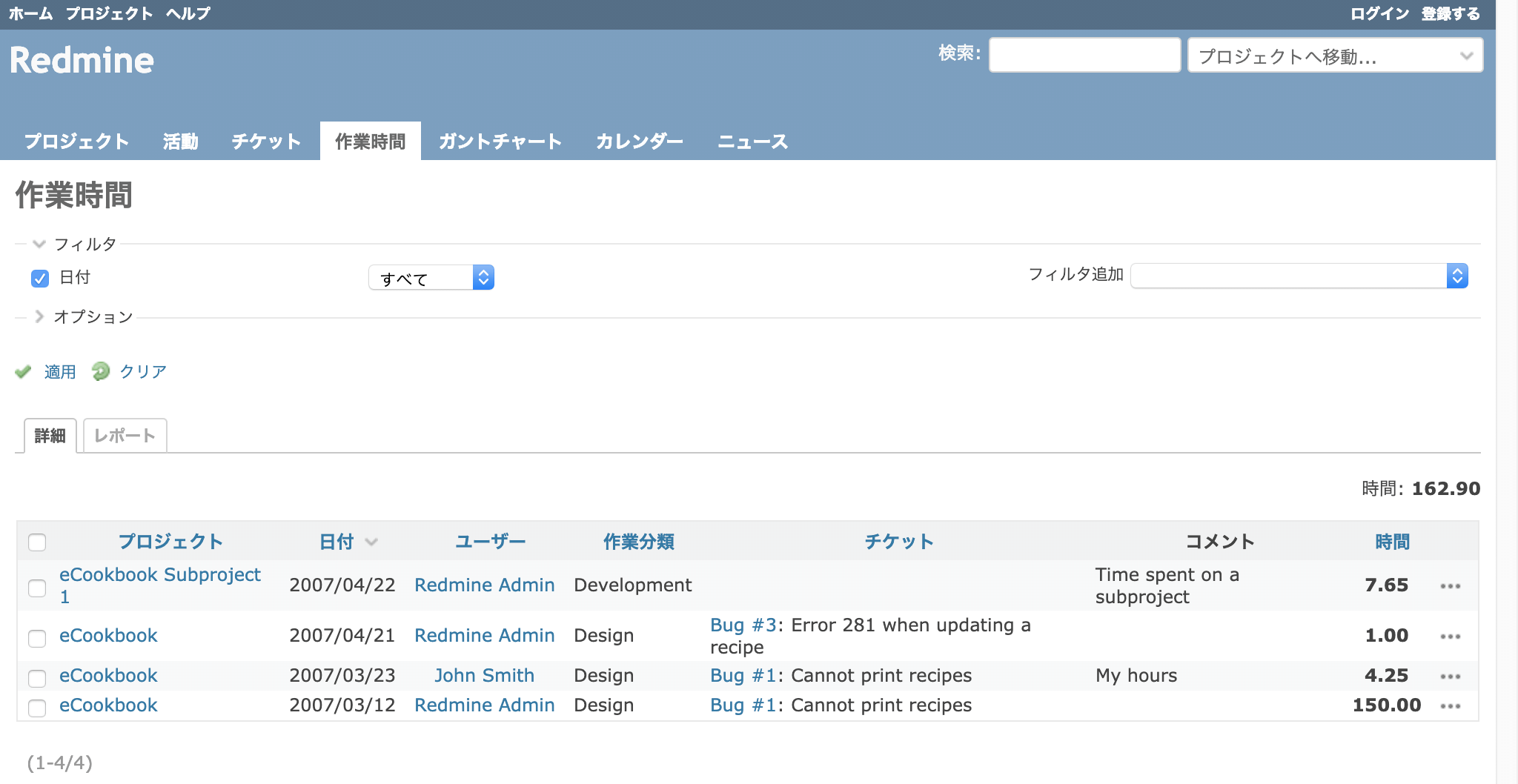
Task: Open eCookbook link in 2007/03/12 row
Action: 108,705
